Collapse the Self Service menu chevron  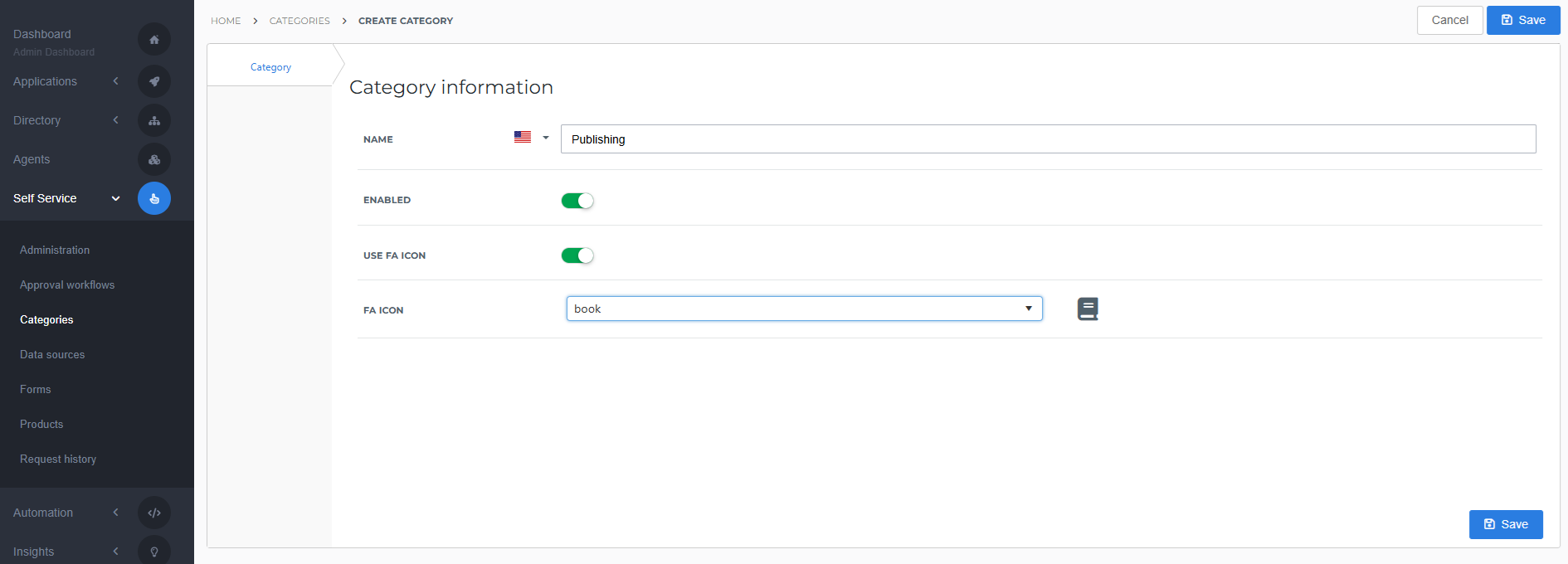[116, 198]
